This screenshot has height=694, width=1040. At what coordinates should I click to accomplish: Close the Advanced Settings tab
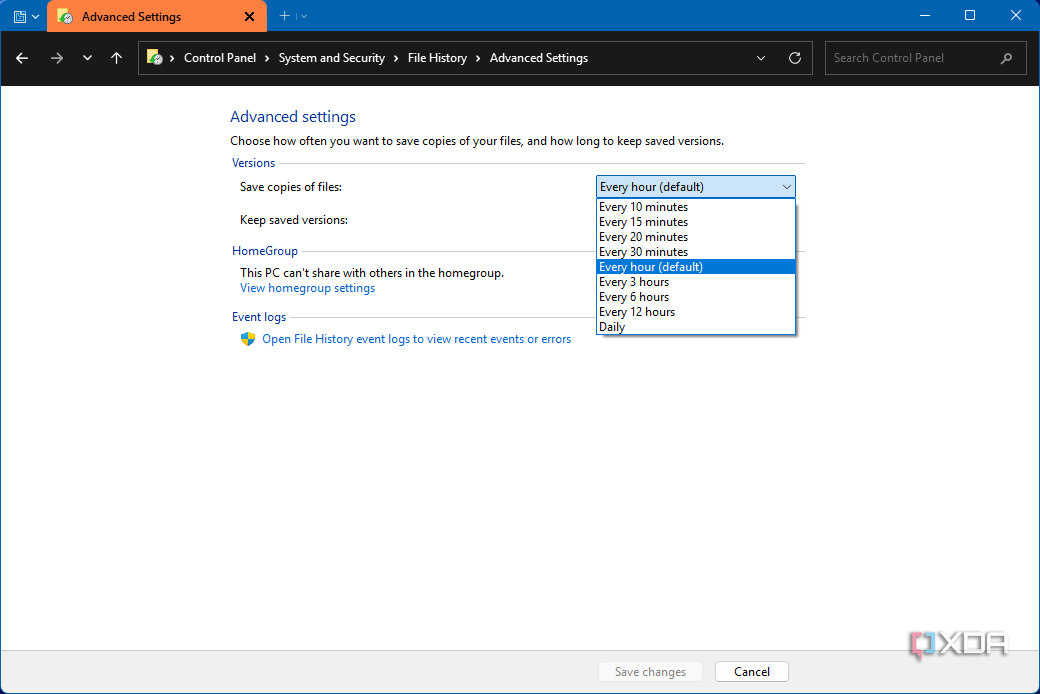click(x=249, y=17)
